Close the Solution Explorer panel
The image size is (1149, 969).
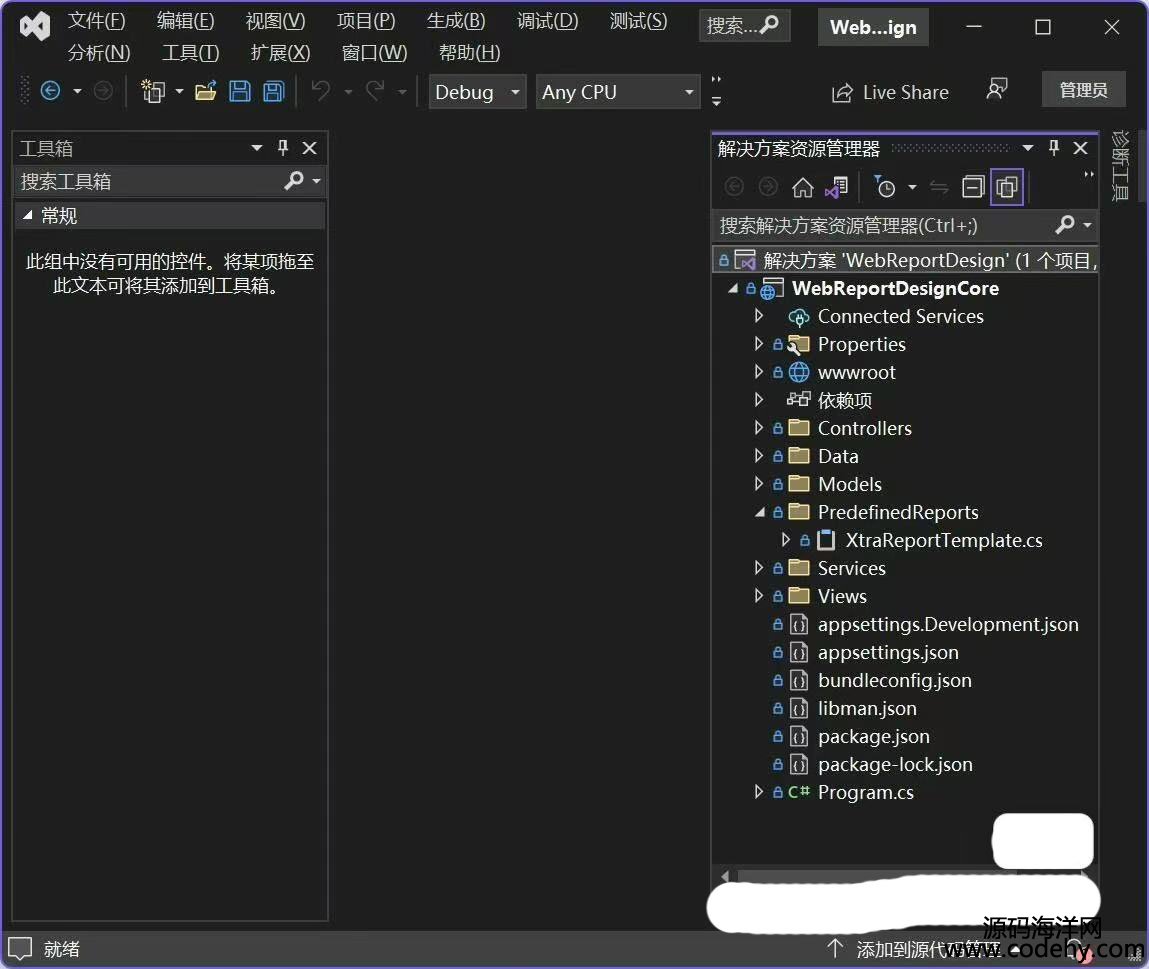(x=1080, y=148)
